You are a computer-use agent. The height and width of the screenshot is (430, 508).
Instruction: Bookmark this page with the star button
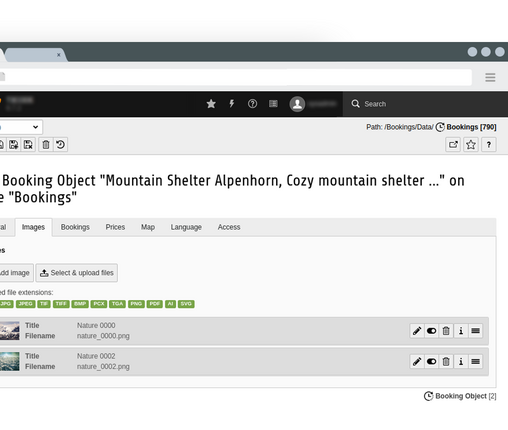(x=471, y=145)
